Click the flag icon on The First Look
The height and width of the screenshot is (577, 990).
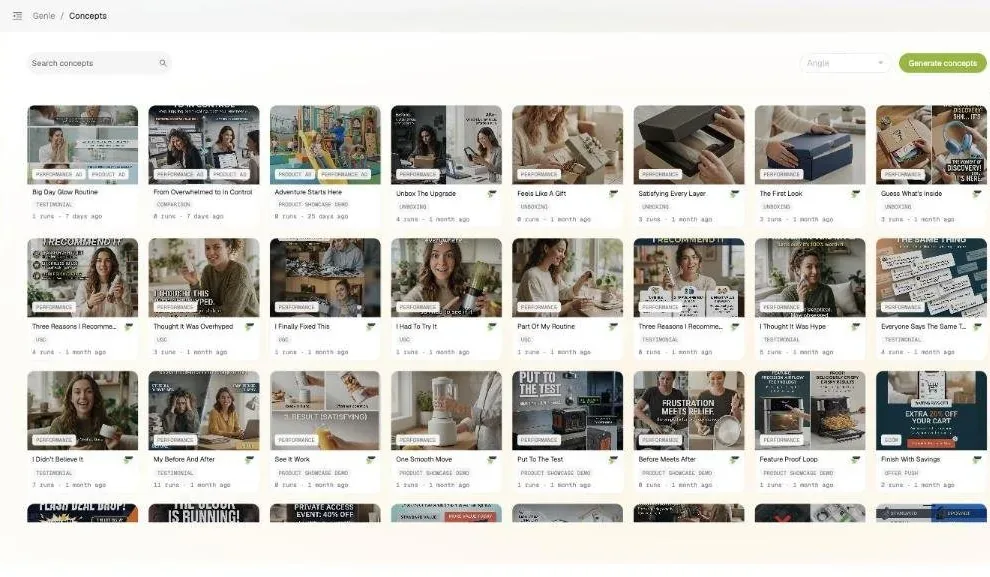[856, 194]
